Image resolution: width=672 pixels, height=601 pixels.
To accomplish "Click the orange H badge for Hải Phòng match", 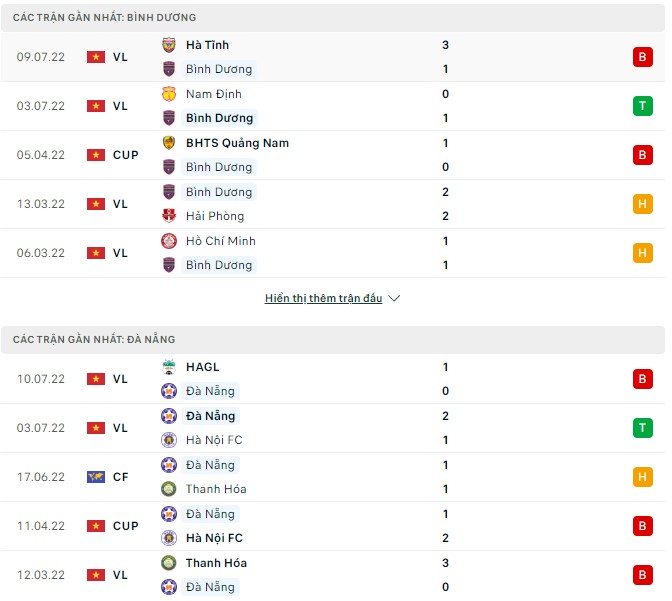I will pyautogui.click(x=642, y=204).
